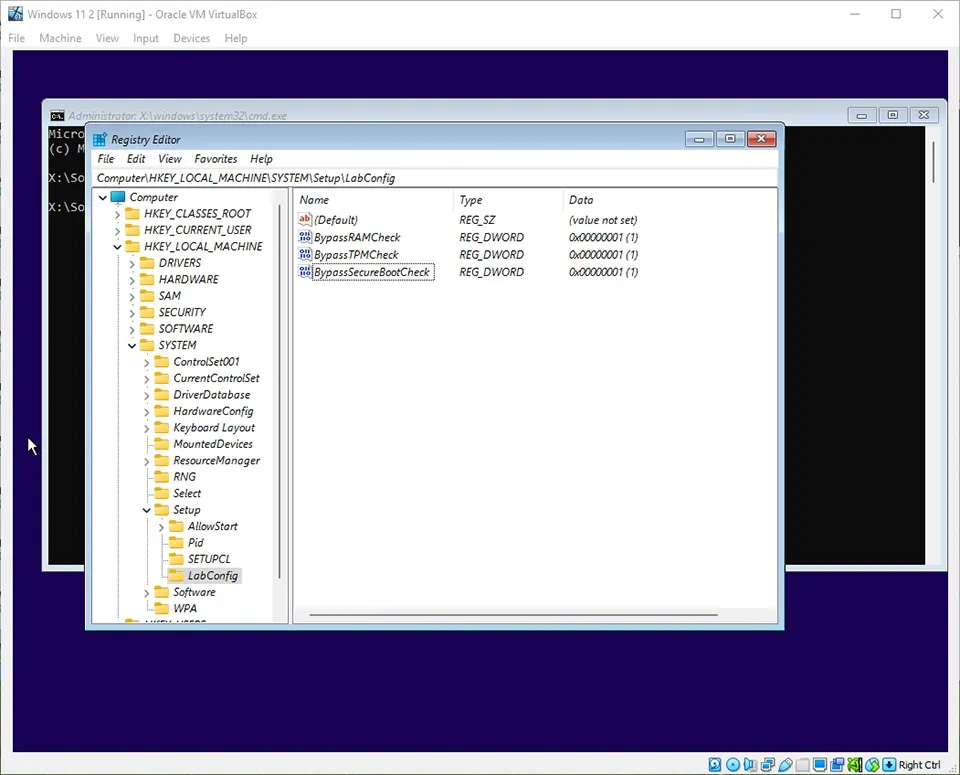Open Registry Editor Help menu
Screen dimensions: 960x775
(261, 159)
